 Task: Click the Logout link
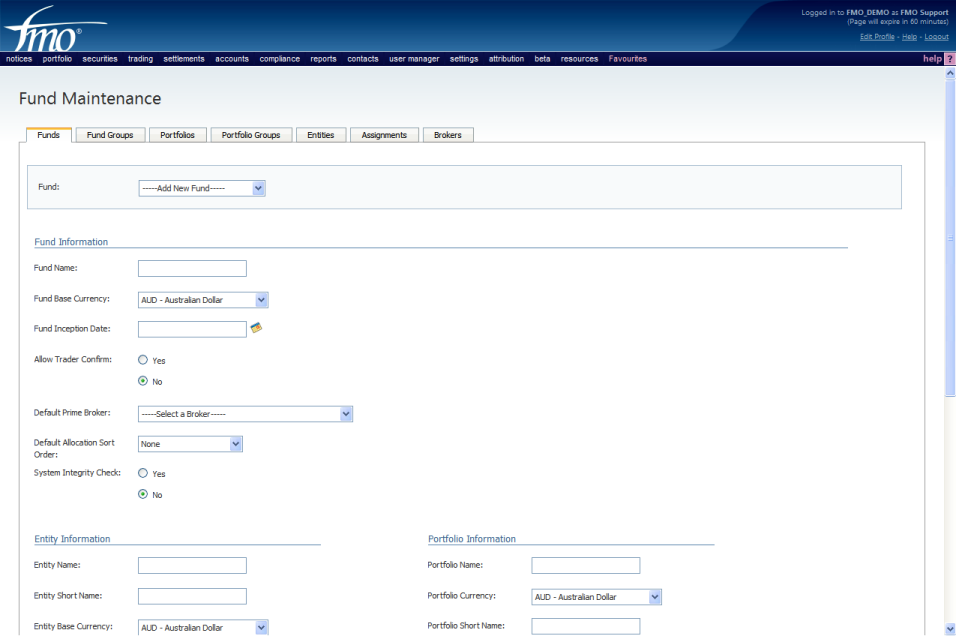(936, 37)
